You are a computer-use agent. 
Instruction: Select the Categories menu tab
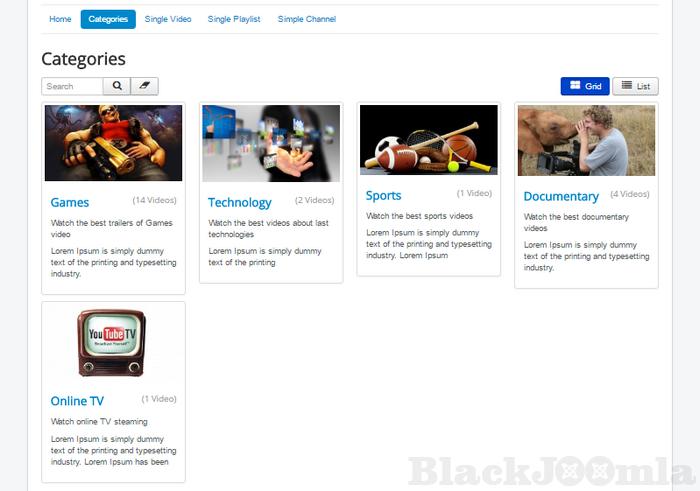coord(108,19)
